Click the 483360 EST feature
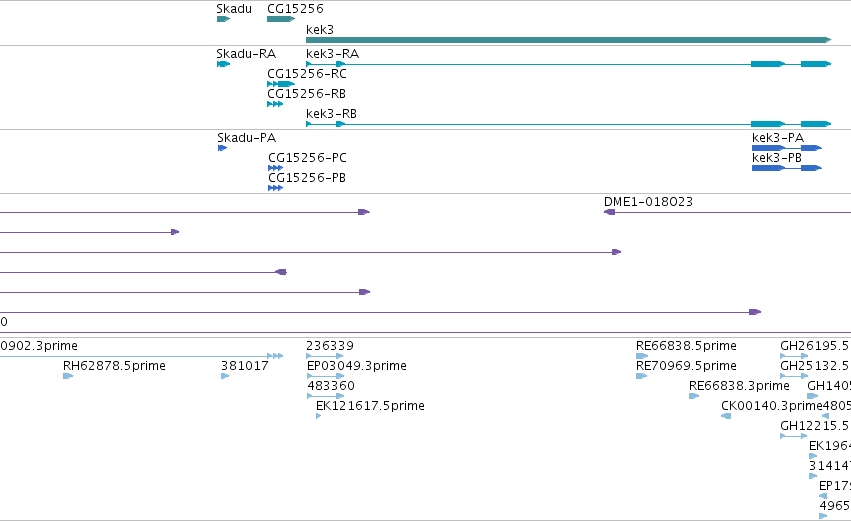The image size is (851, 521). click(x=326, y=396)
